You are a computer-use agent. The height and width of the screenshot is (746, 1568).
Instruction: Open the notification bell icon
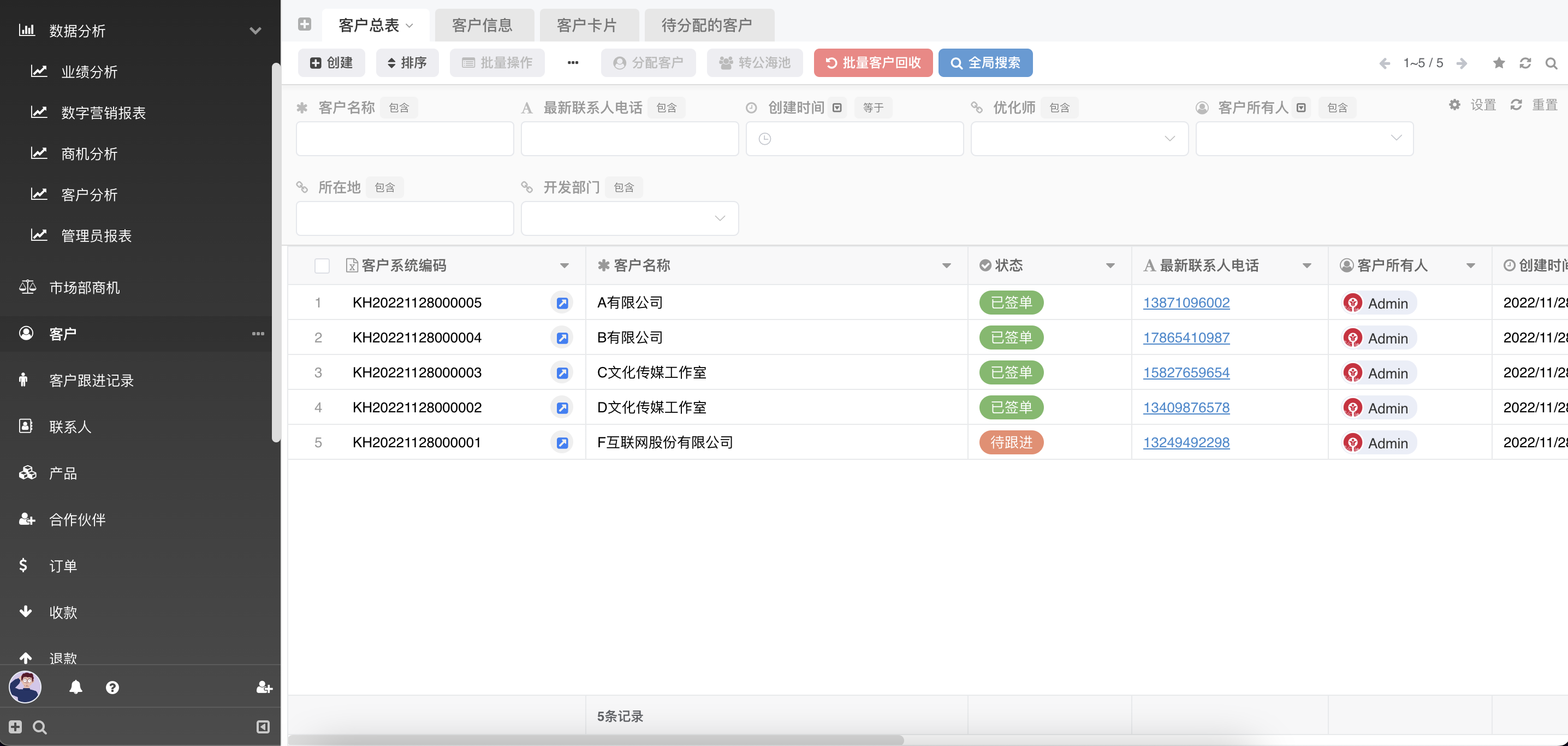75,687
